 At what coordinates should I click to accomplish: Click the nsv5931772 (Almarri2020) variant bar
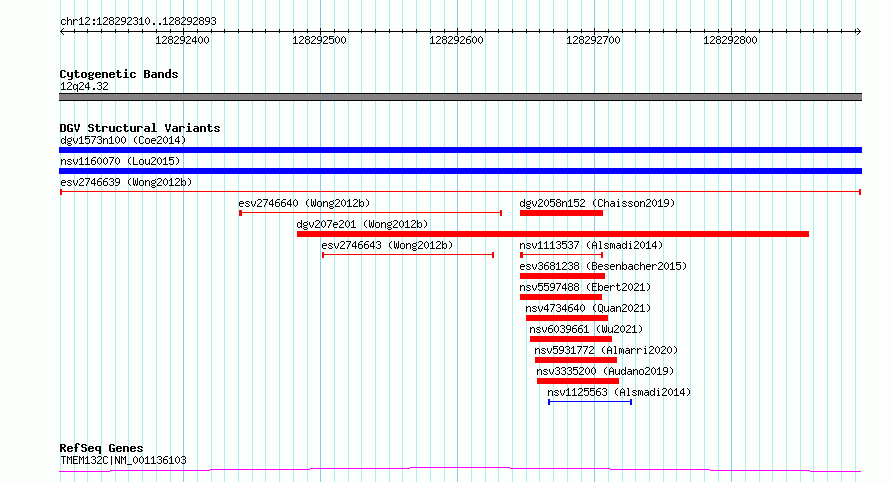coord(576,360)
